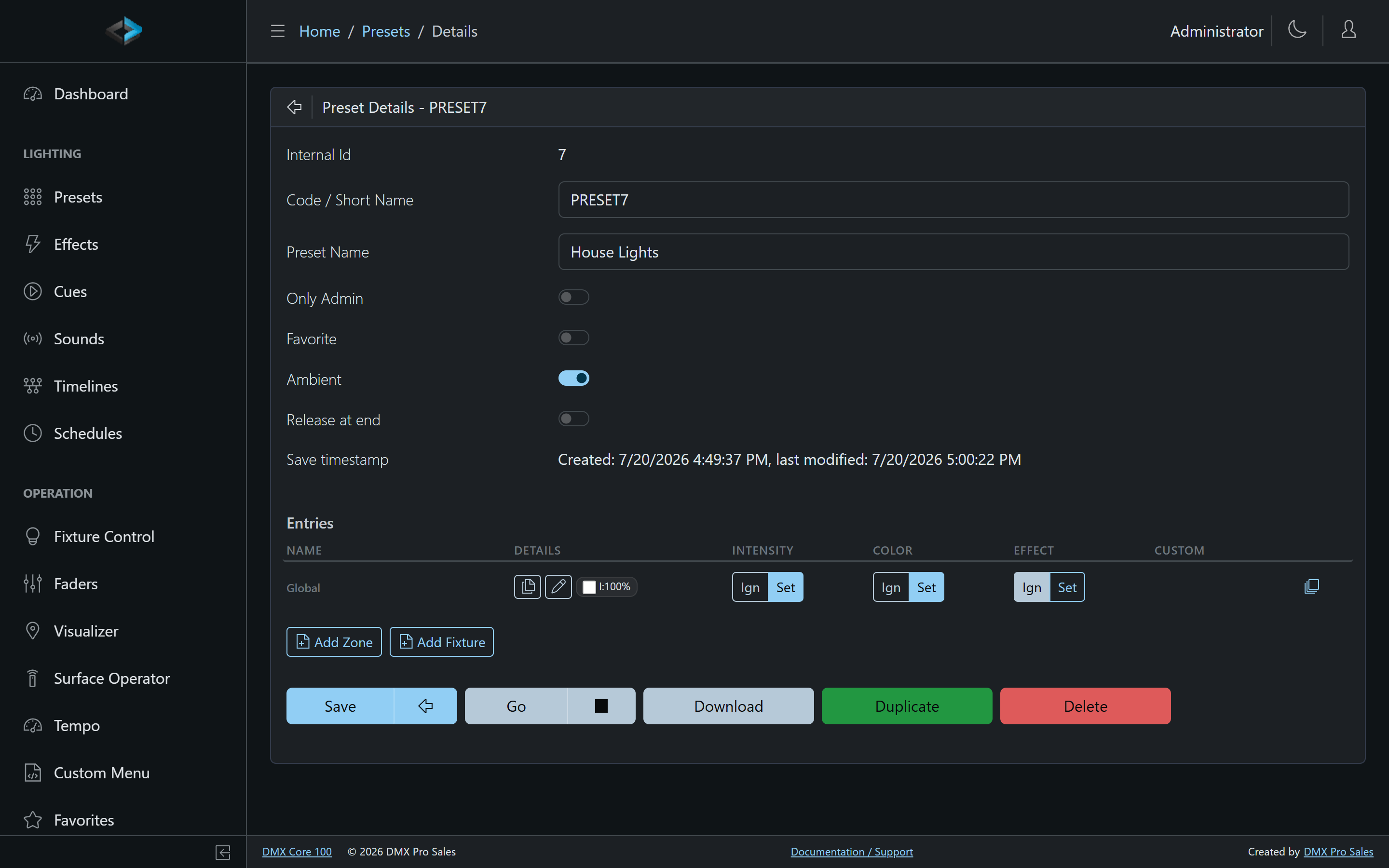Open the user profile icon
The width and height of the screenshot is (1389, 868).
point(1348,30)
